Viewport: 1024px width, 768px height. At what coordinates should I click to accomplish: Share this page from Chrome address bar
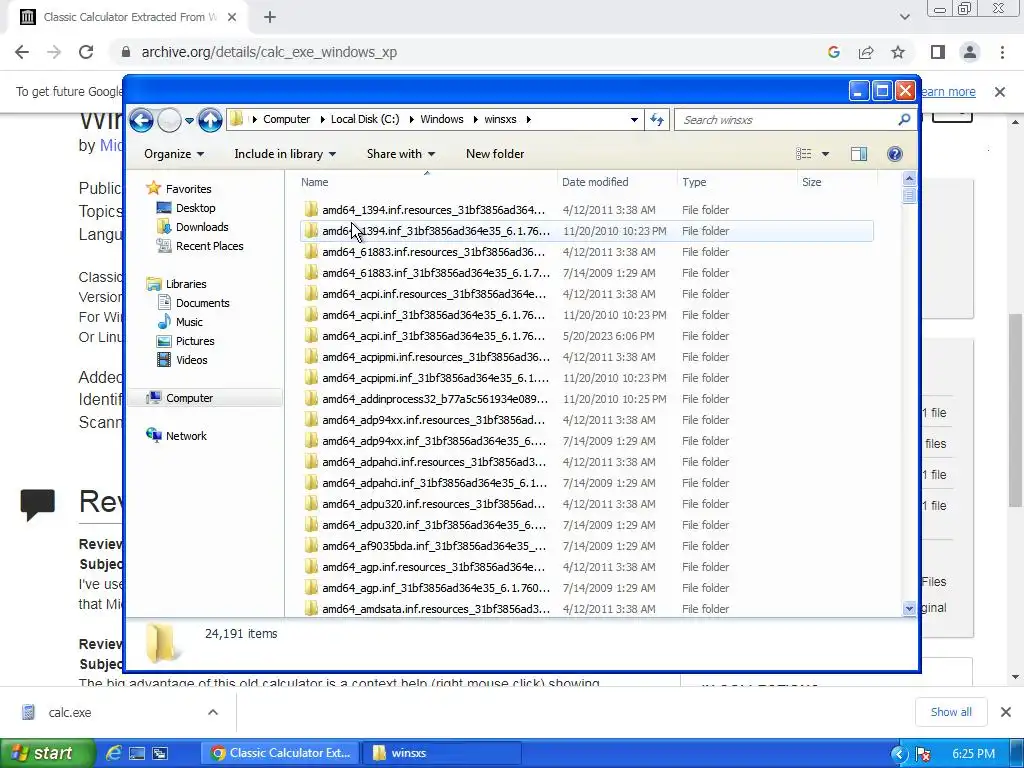[x=866, y=52]
